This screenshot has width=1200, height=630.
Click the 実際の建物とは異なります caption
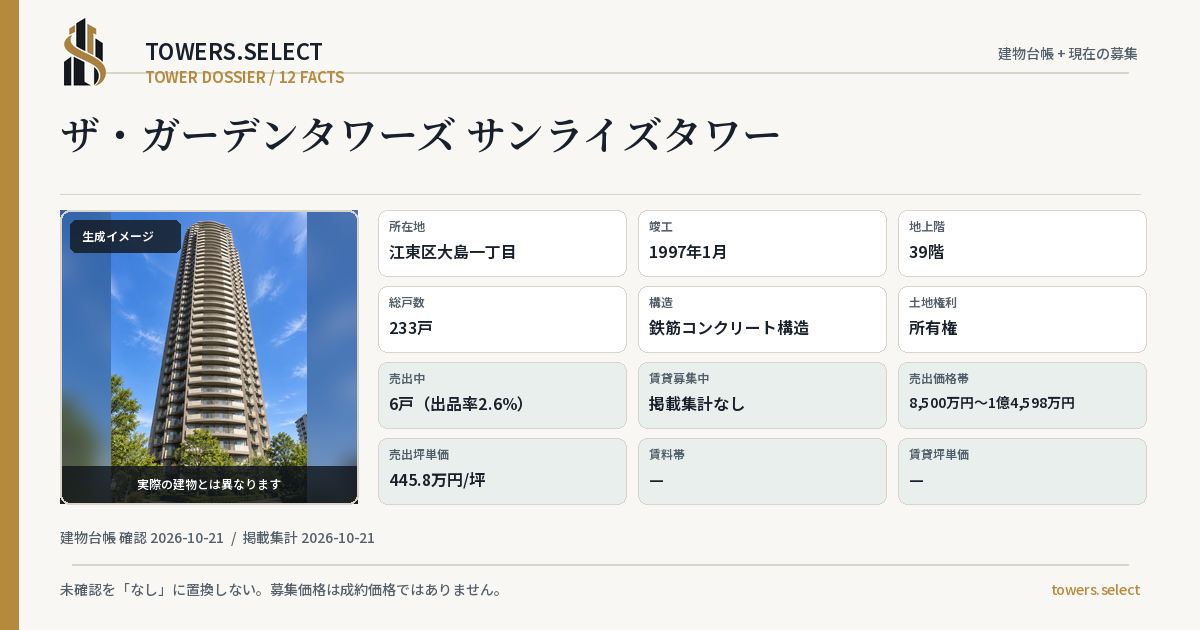tap(209, 484)
